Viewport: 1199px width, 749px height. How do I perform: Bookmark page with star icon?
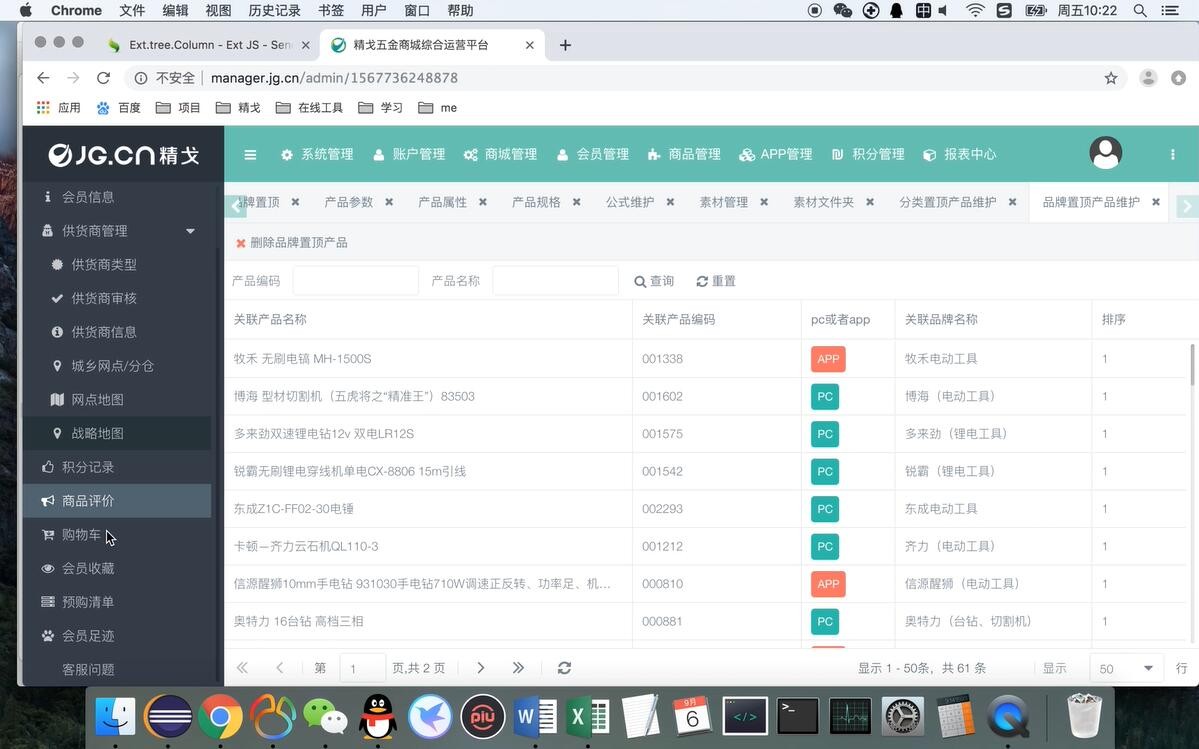[x=1111, y=77]
